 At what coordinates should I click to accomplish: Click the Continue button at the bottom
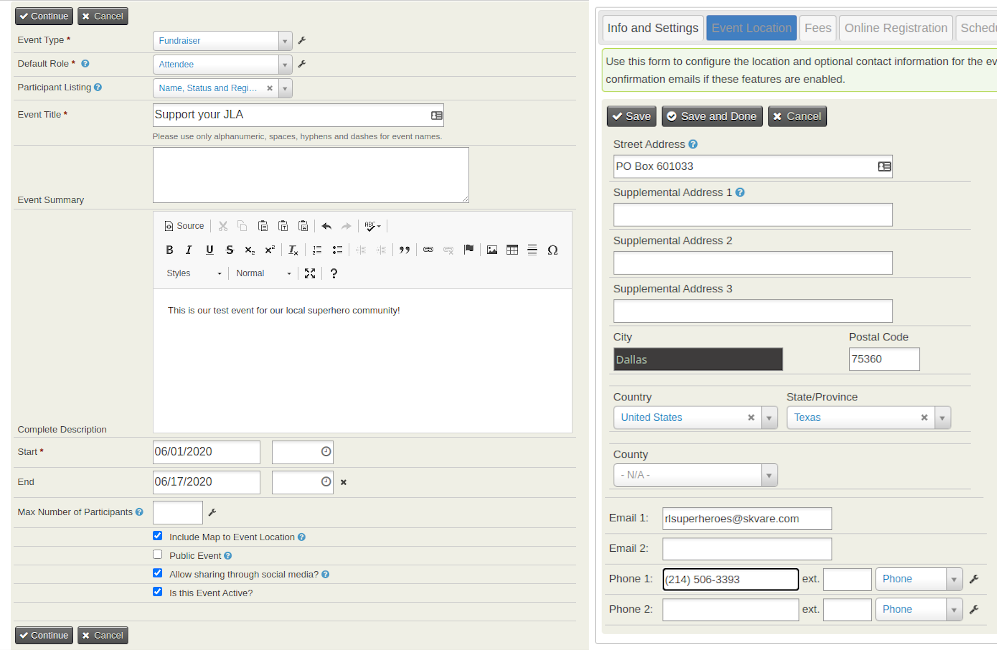coord(43,634)
